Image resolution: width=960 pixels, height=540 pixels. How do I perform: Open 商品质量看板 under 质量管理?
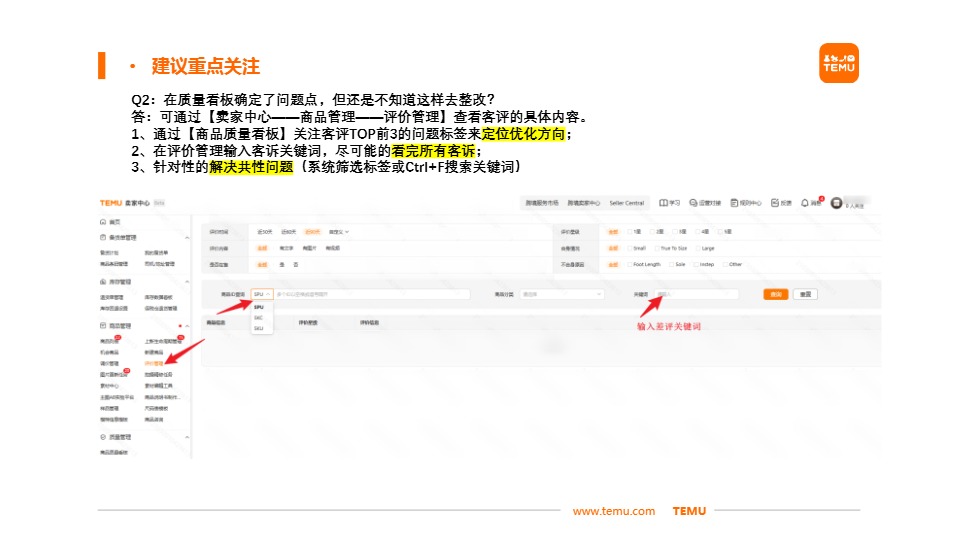[x=114, y=452]
